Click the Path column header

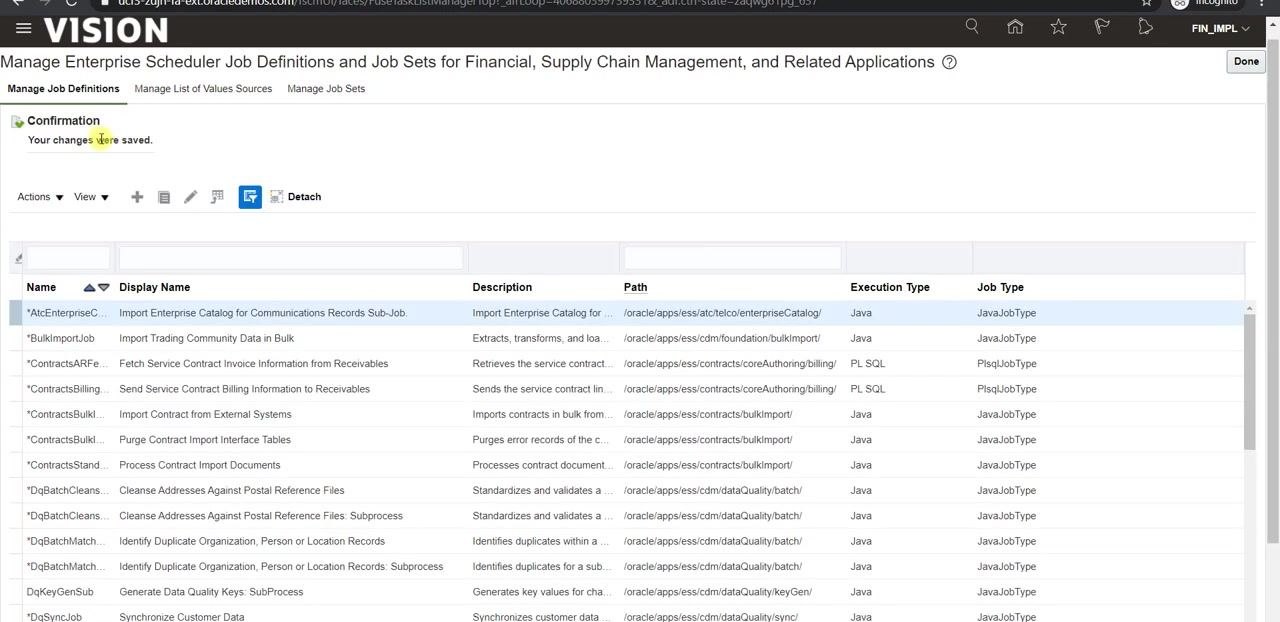[635, 287]
